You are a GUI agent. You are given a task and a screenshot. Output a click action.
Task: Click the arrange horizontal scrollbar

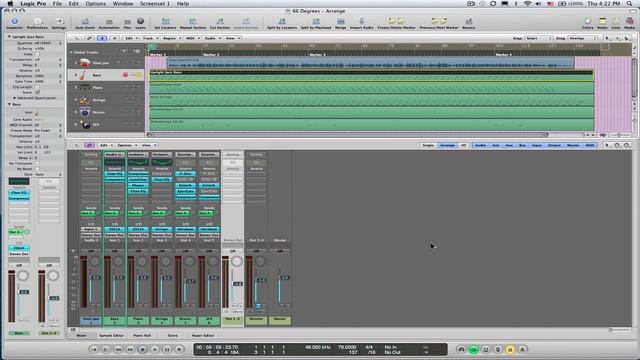[x=347, y=134]
